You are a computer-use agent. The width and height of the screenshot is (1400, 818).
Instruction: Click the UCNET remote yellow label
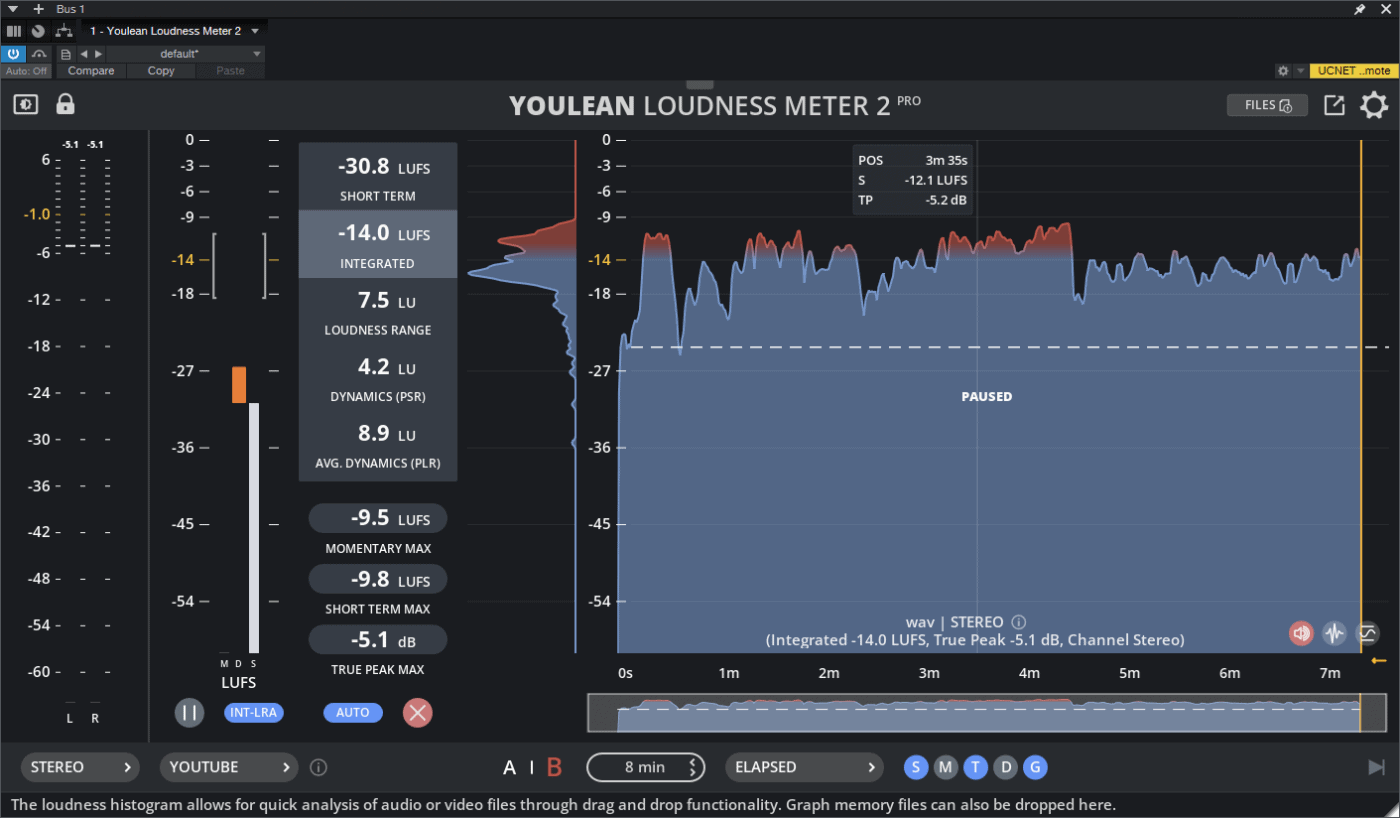coord(1354,71)
